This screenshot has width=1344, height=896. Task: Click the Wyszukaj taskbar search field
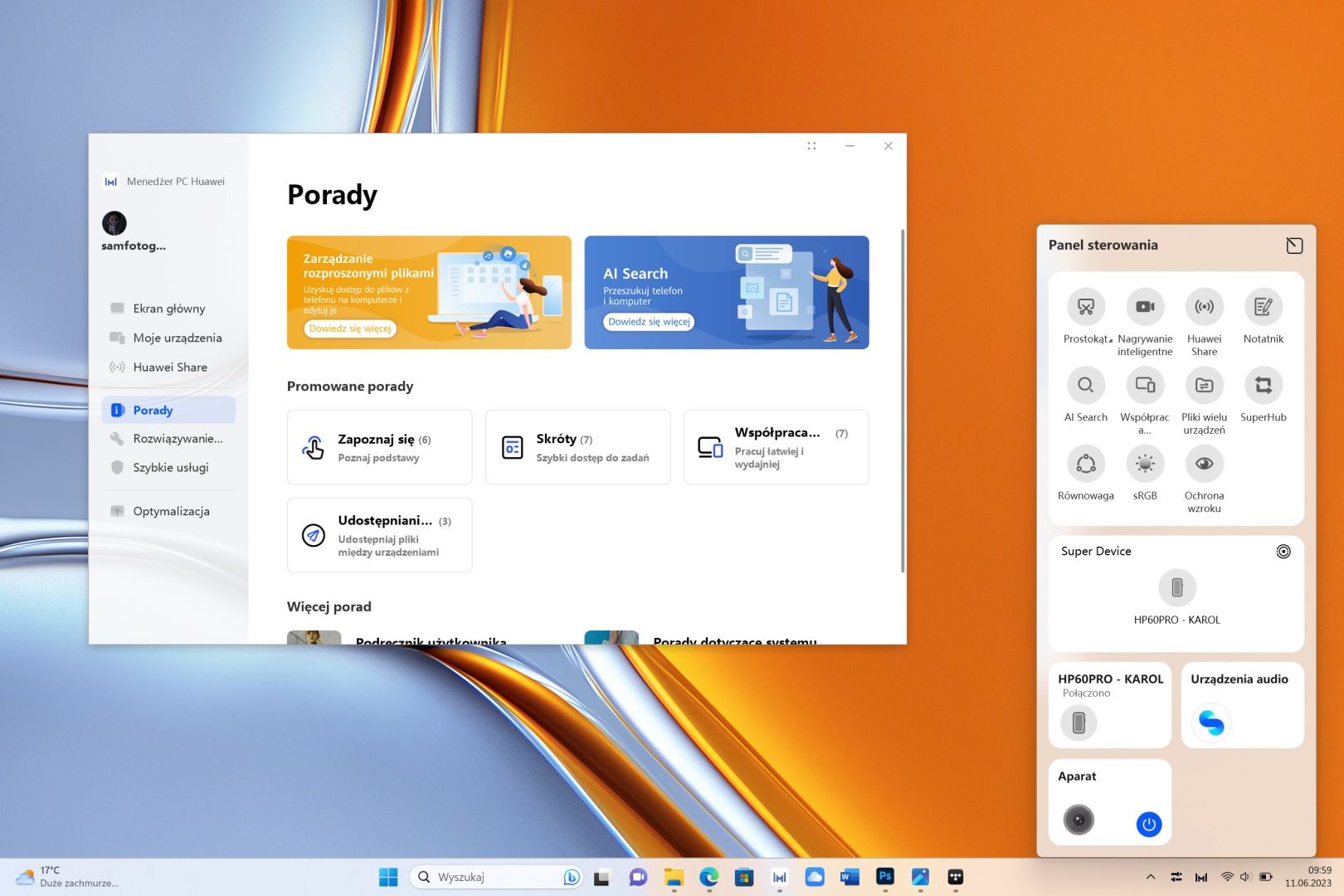click(496, 877)
